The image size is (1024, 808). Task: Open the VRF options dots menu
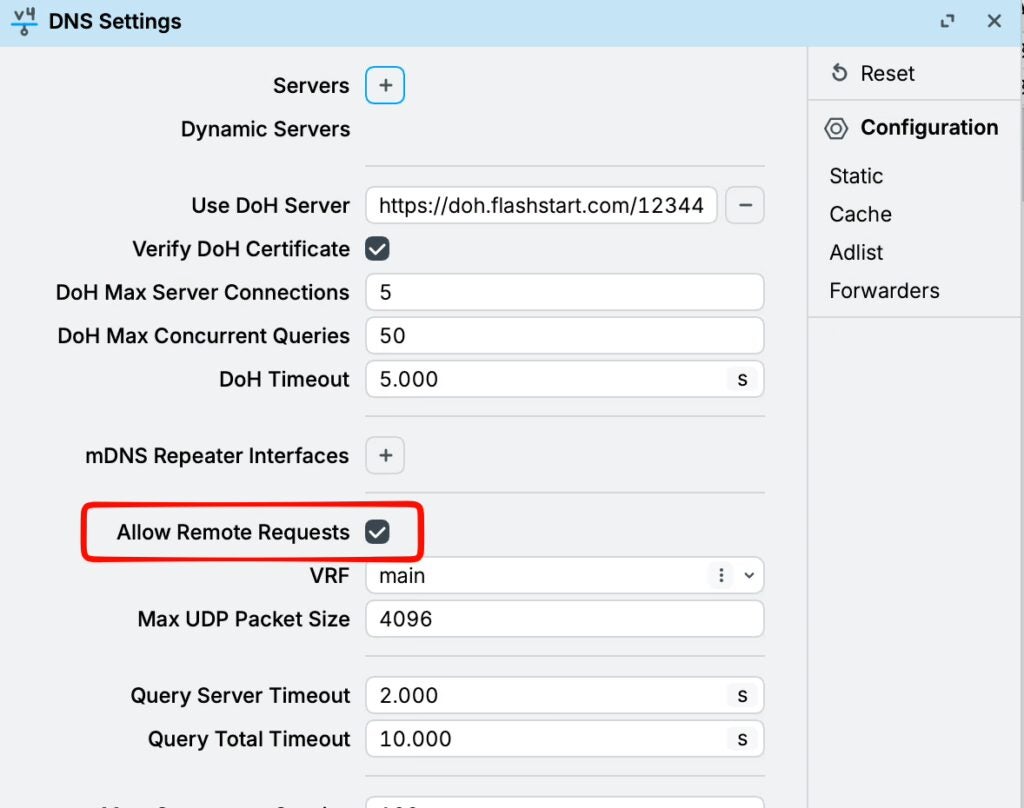click(721, 575)
